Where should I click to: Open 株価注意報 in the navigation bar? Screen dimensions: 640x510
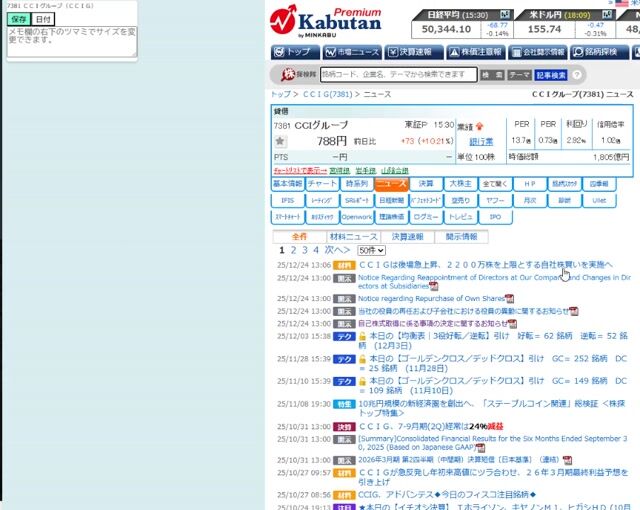476,52
